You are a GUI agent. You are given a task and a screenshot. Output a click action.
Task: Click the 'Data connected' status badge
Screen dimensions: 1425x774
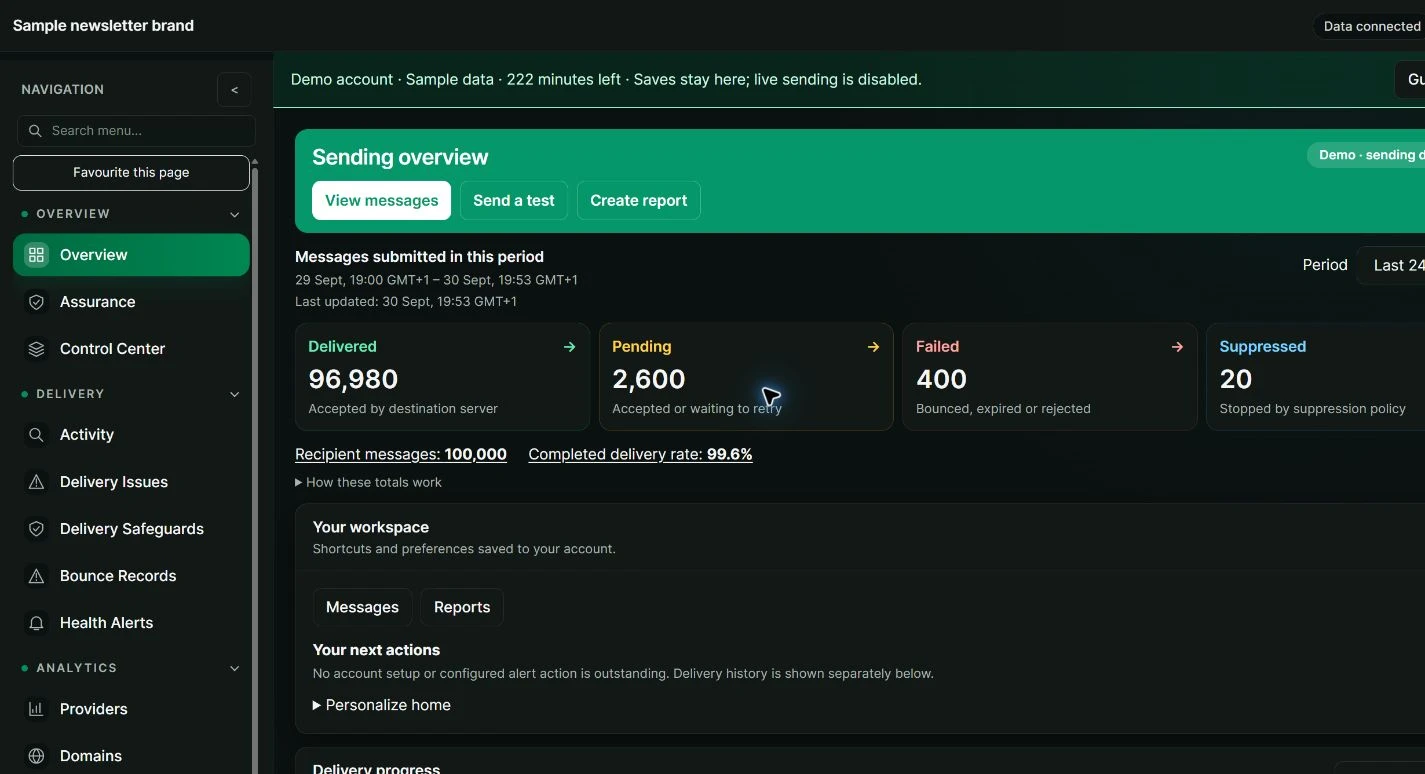click(1369, 26)
